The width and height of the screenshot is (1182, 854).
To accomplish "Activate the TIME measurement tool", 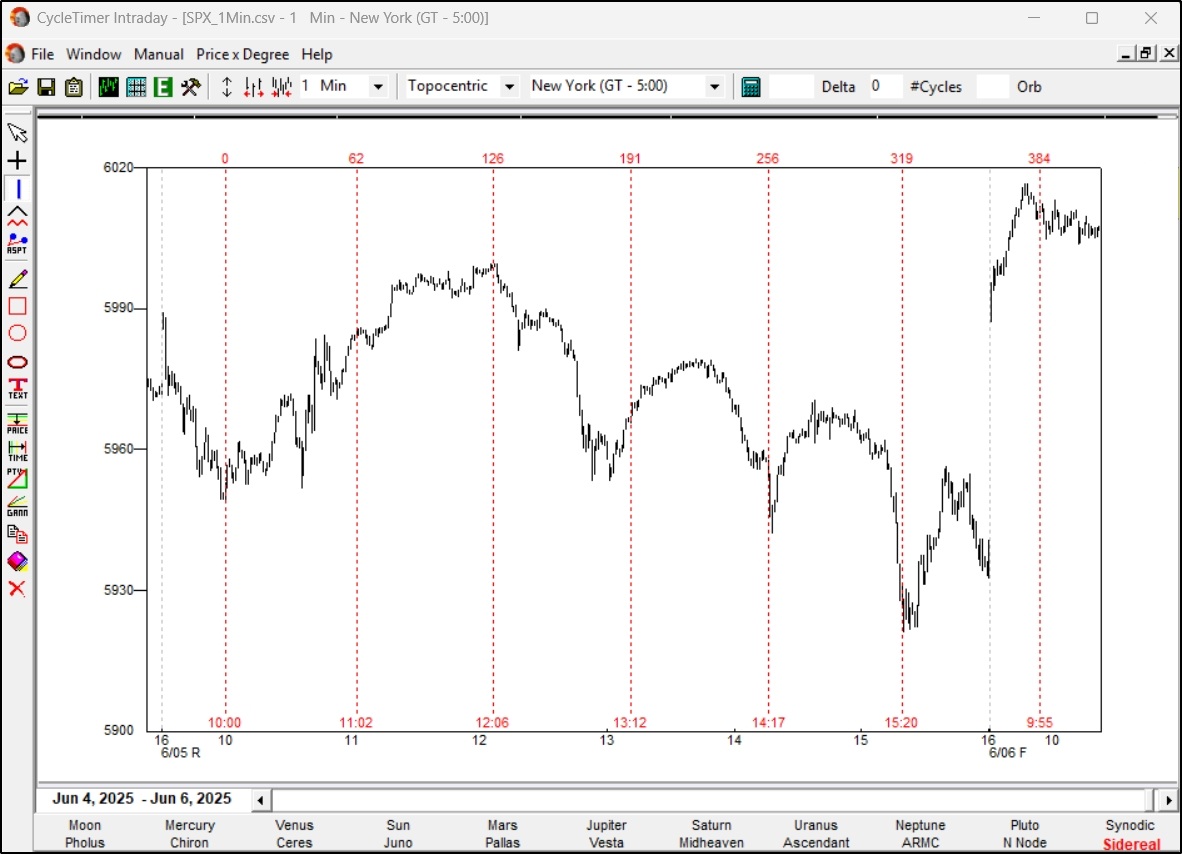I will 16,452.
